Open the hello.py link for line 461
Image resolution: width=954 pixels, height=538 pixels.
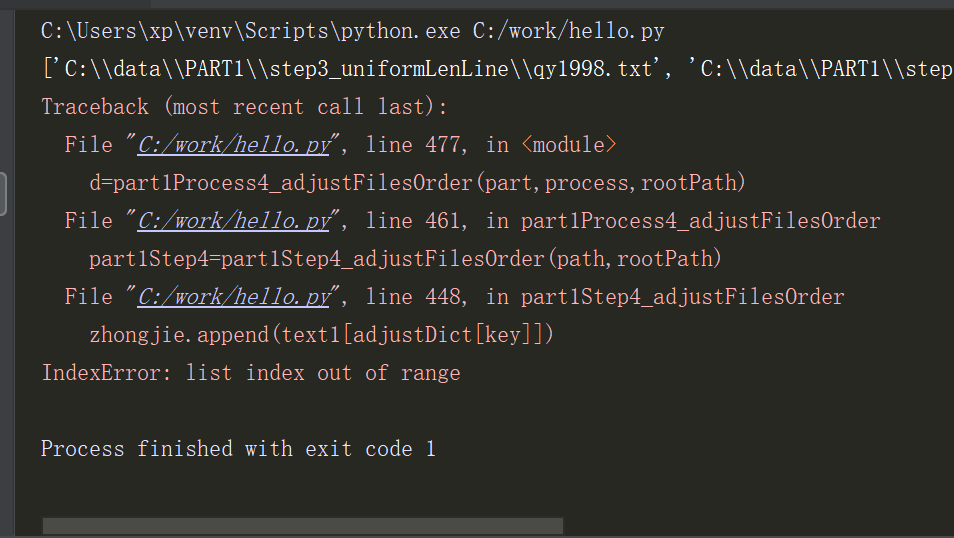pyautogui.click(x=233, y=221)
